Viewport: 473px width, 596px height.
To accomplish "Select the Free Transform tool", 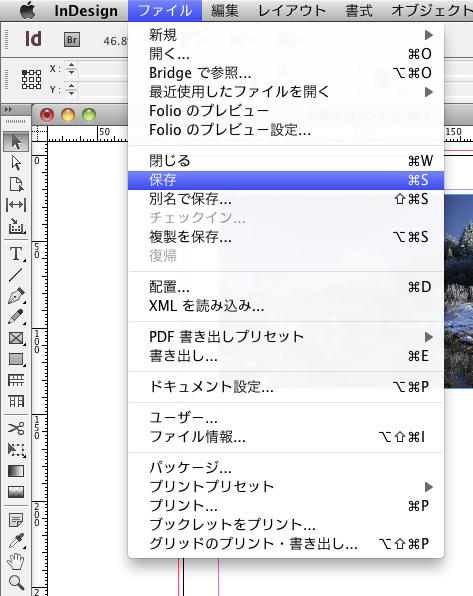I will pos(16,450).
